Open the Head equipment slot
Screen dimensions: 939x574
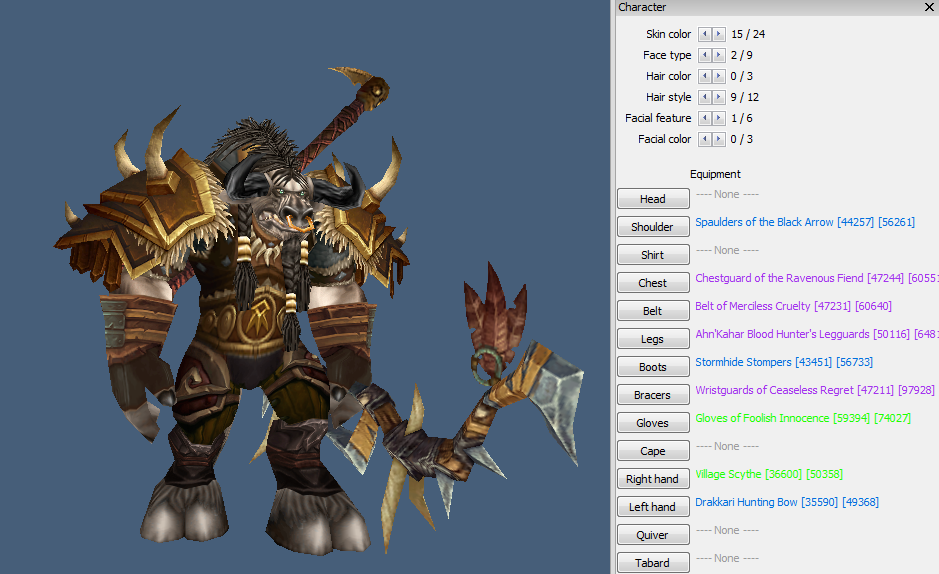coord(653,199)
